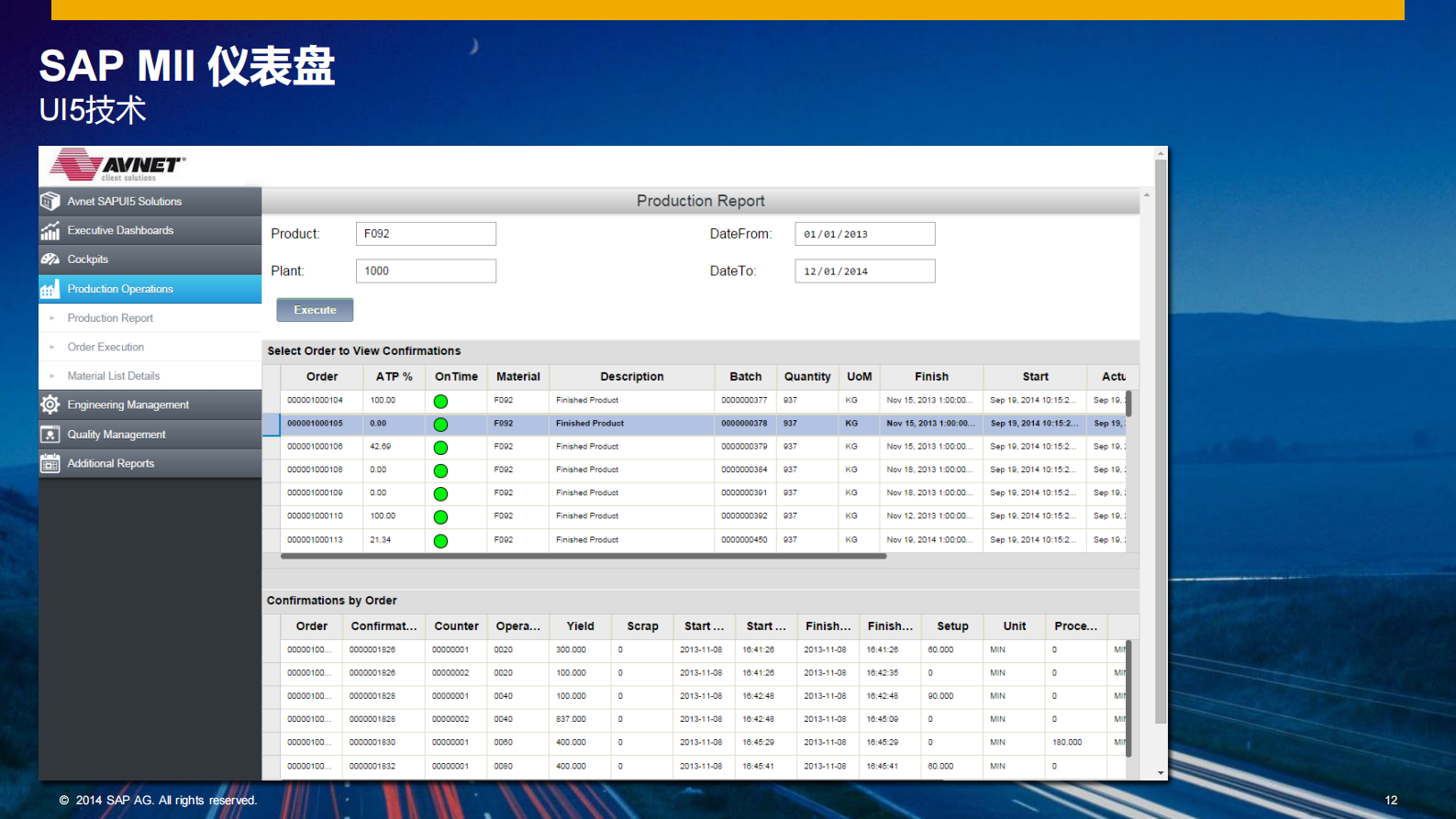
Task: Click the Product input field
Action: [426, 234]
